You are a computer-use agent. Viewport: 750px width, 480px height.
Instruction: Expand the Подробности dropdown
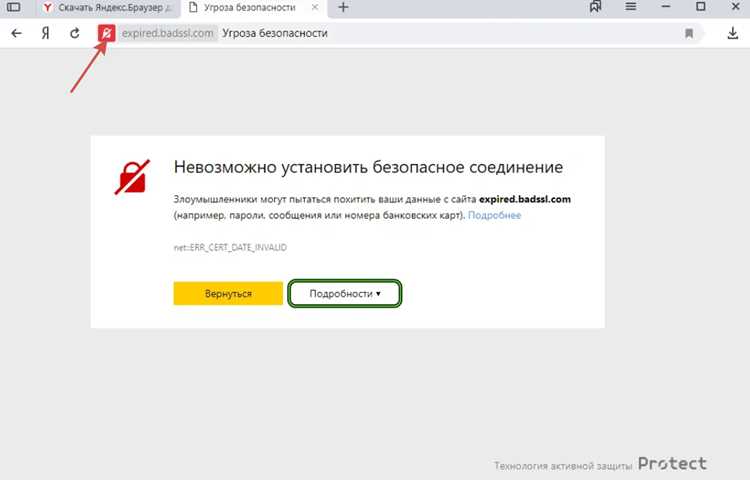point(344,293)
